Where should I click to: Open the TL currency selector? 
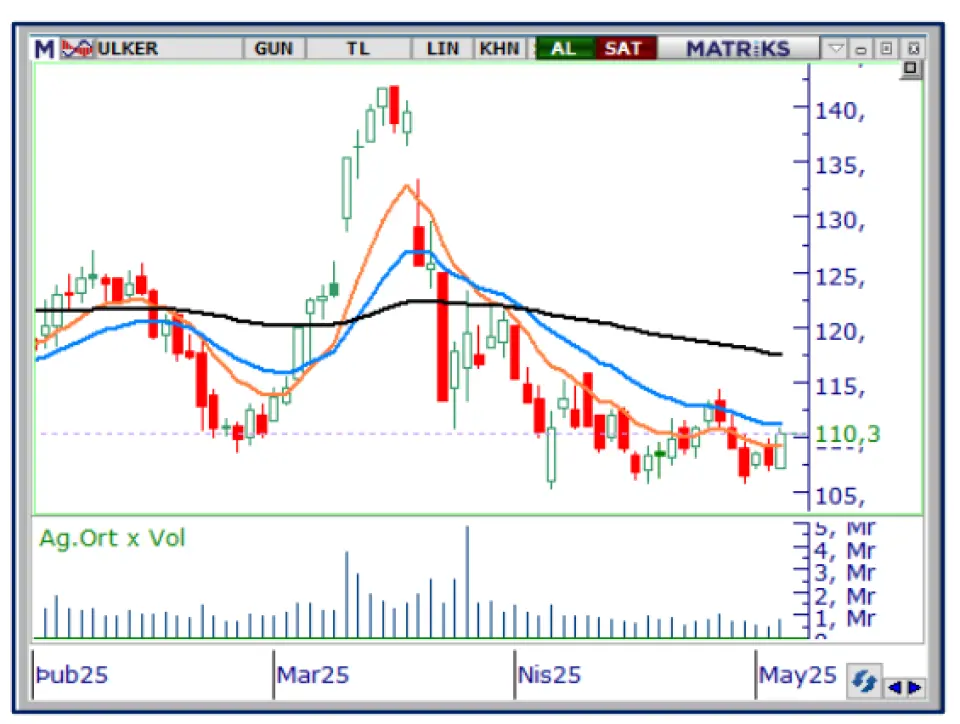tap(358, 48)
